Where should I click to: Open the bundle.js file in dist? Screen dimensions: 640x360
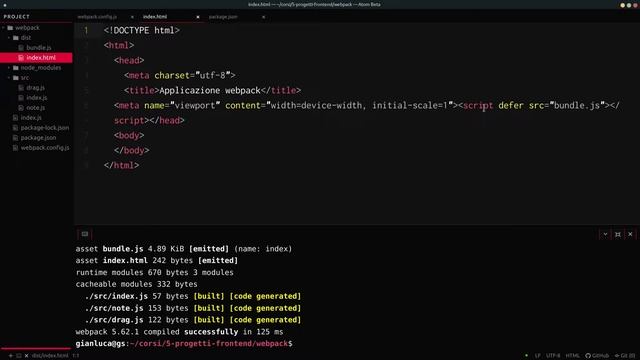pos(38,48)
